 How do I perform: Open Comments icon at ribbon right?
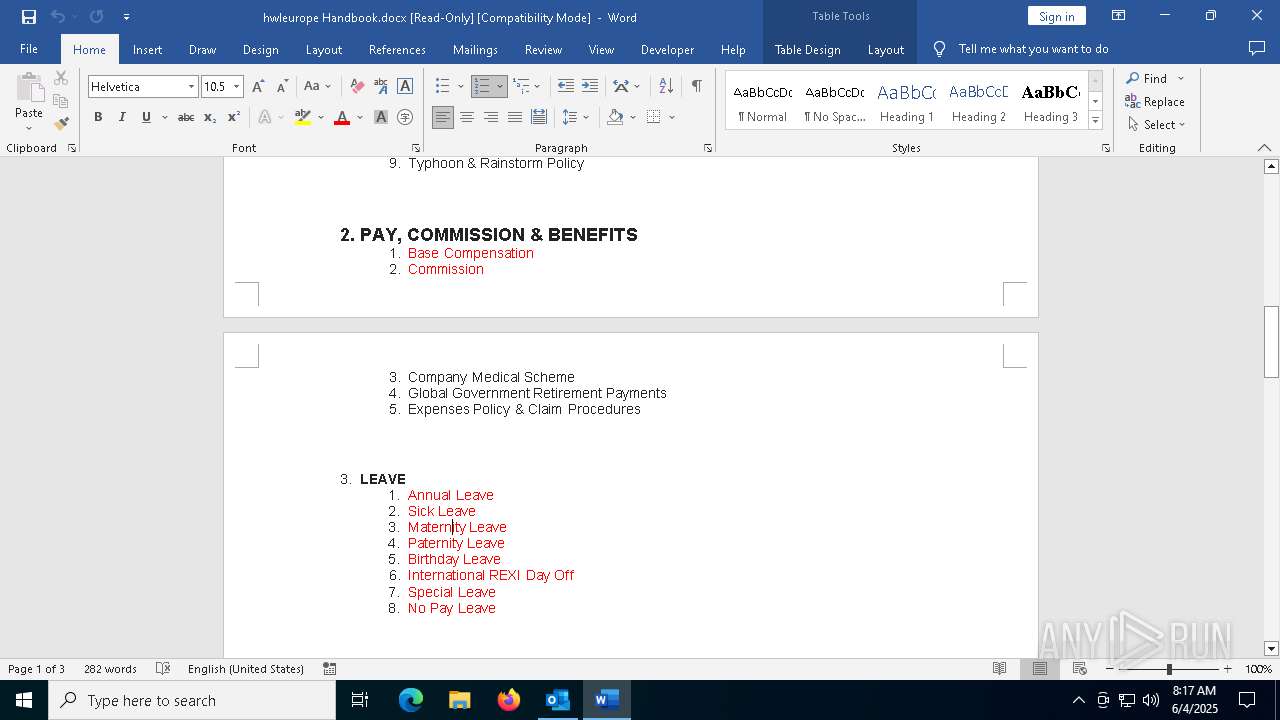(x=1257, y=49)
